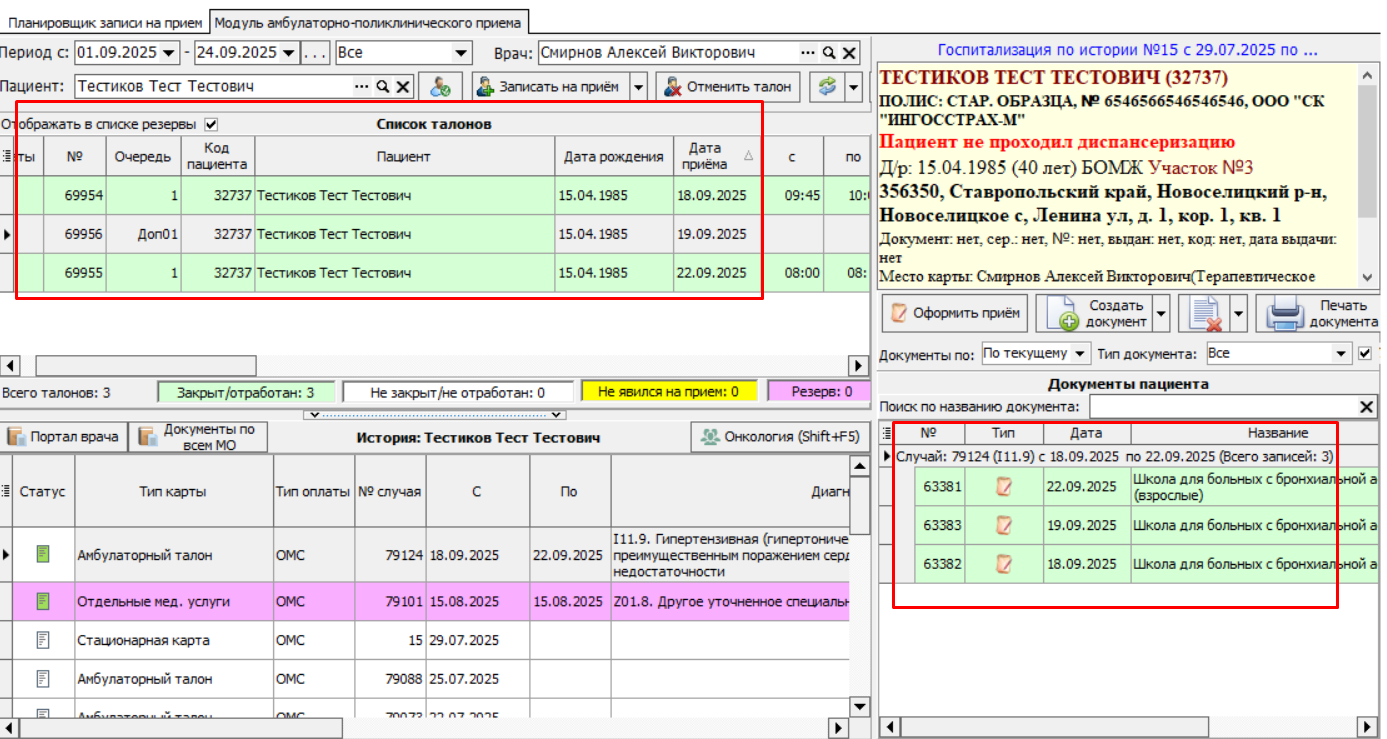Click the Отменить талон button
Image resolution: width=1387 pixels, height=739 pixels.
[x=728, y=87]
